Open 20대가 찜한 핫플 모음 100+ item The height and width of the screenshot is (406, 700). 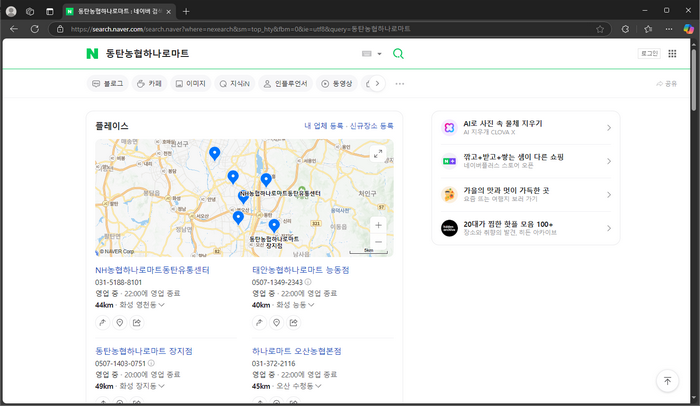pyautogui.click(x=526, y=228)
